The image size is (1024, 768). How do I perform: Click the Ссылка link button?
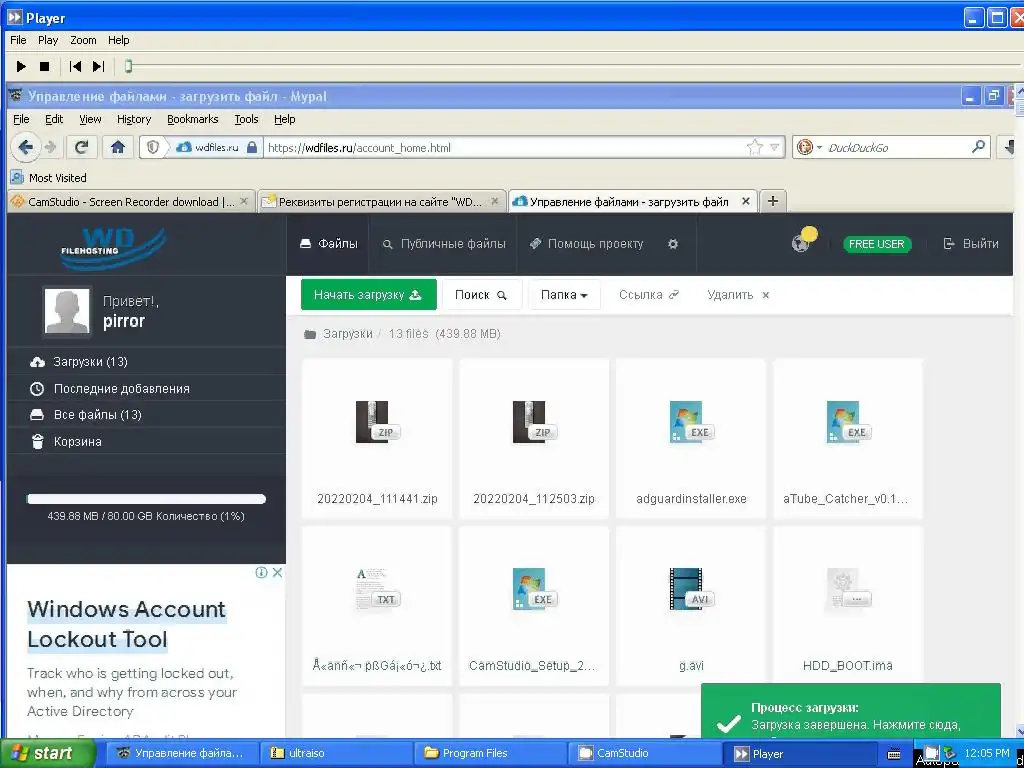pyautogui.click(x=648, y=295)
